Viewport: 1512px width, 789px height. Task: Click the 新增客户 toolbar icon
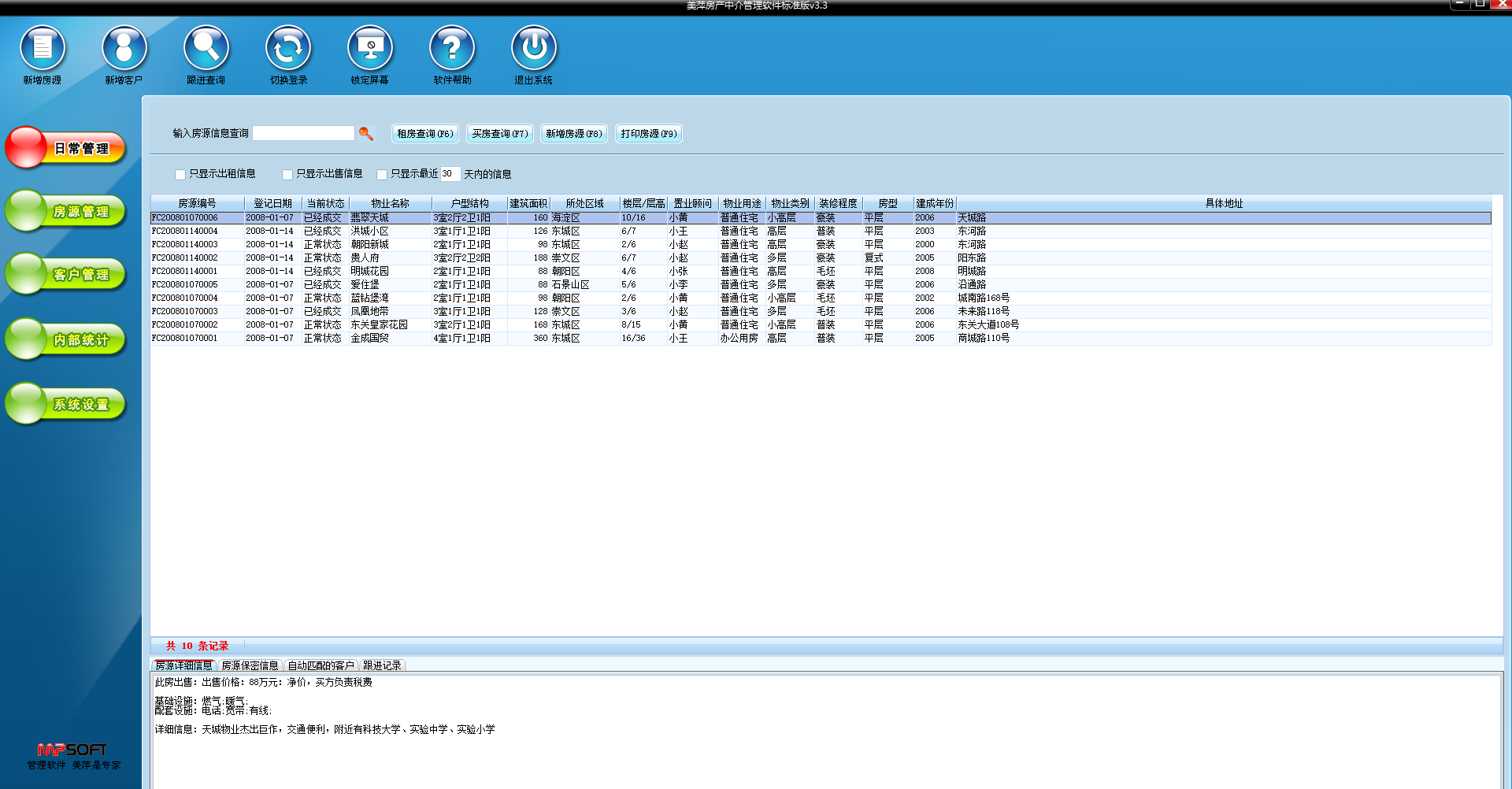[124, 48]
